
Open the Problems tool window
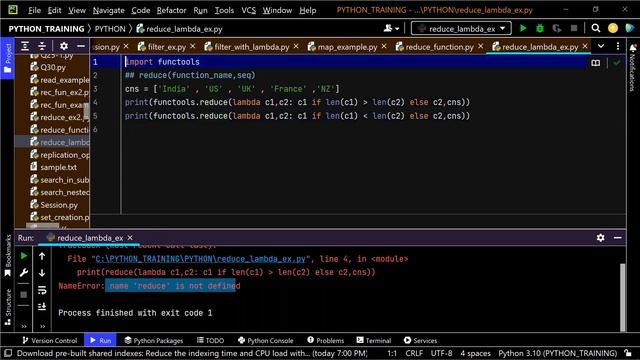(326, 340)
